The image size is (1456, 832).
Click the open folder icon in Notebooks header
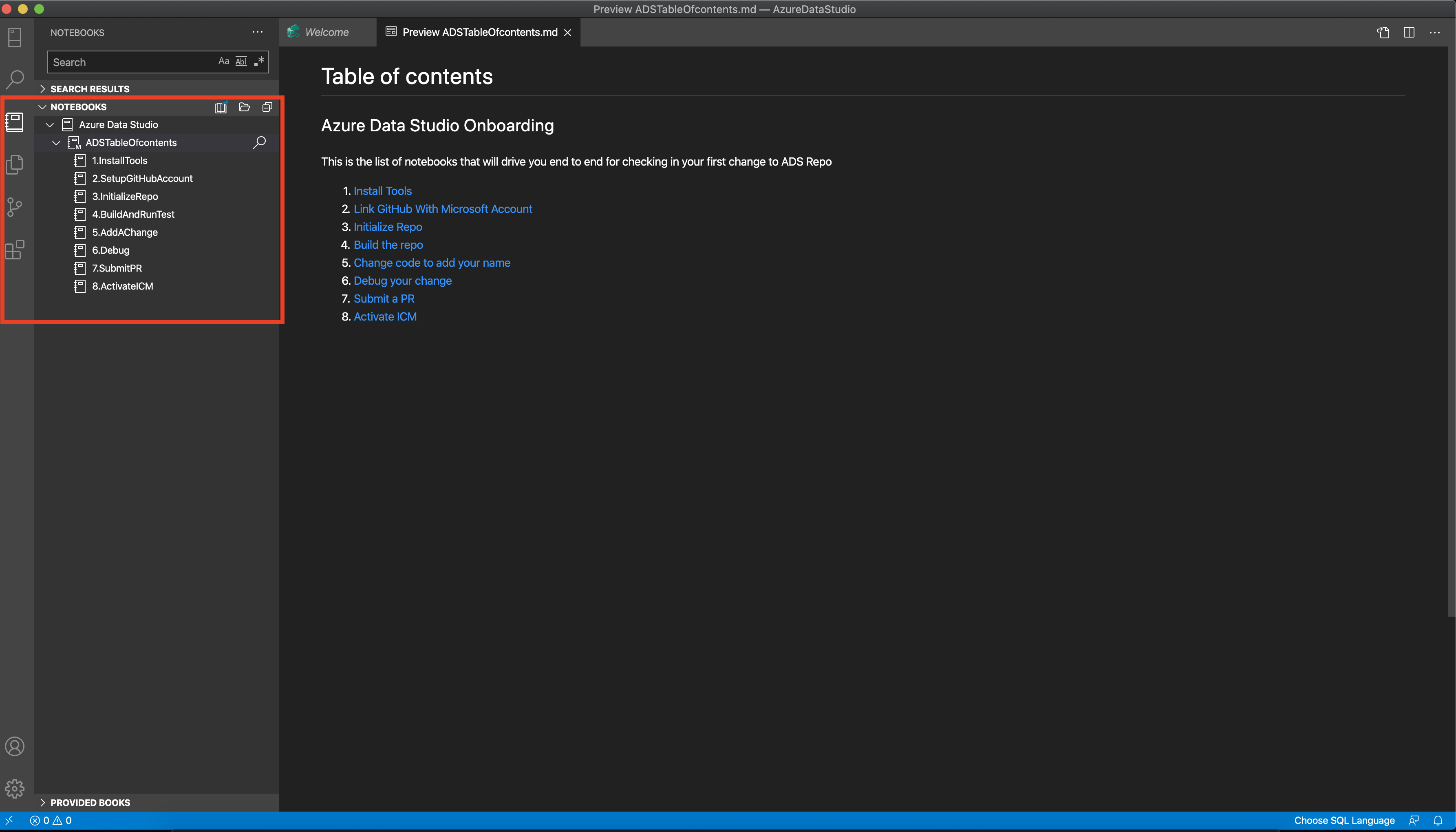pyautogui.click(x=244, y=107)
